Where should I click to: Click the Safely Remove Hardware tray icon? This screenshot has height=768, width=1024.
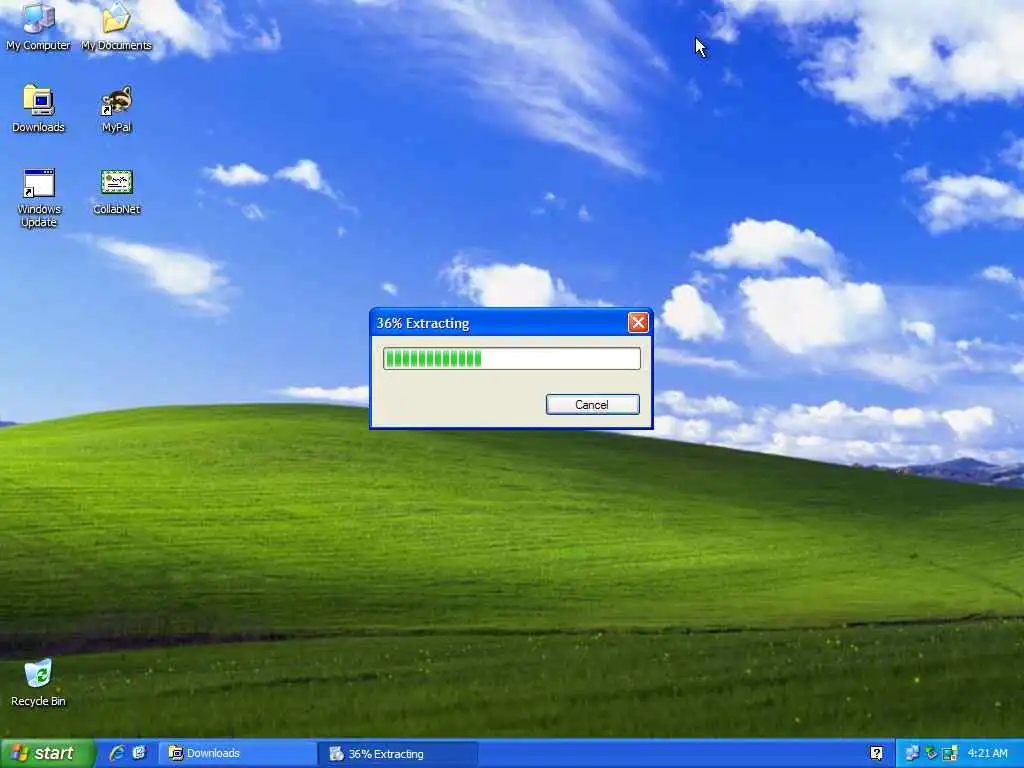931,753
